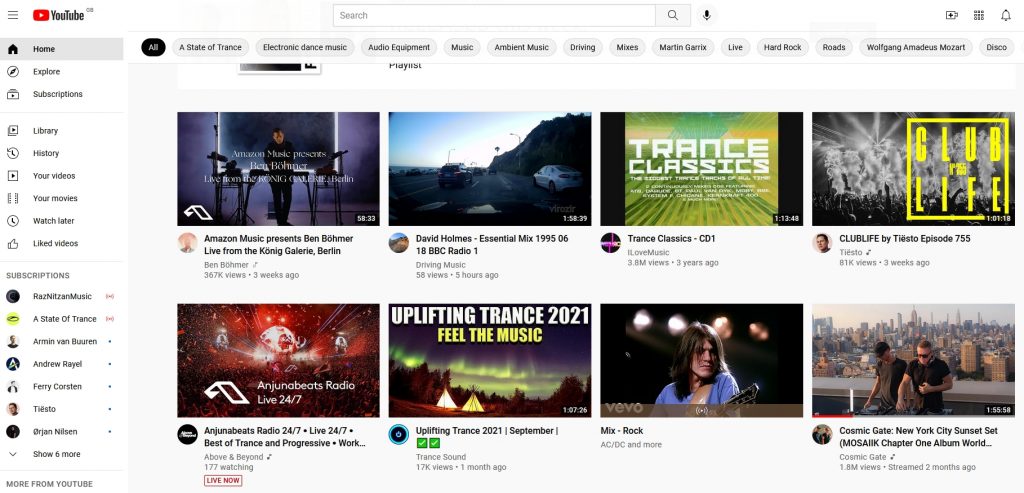Open Liked videos in the sidebar
Viewport: 1024px width, 493px height.
click(x=55, y=243)
